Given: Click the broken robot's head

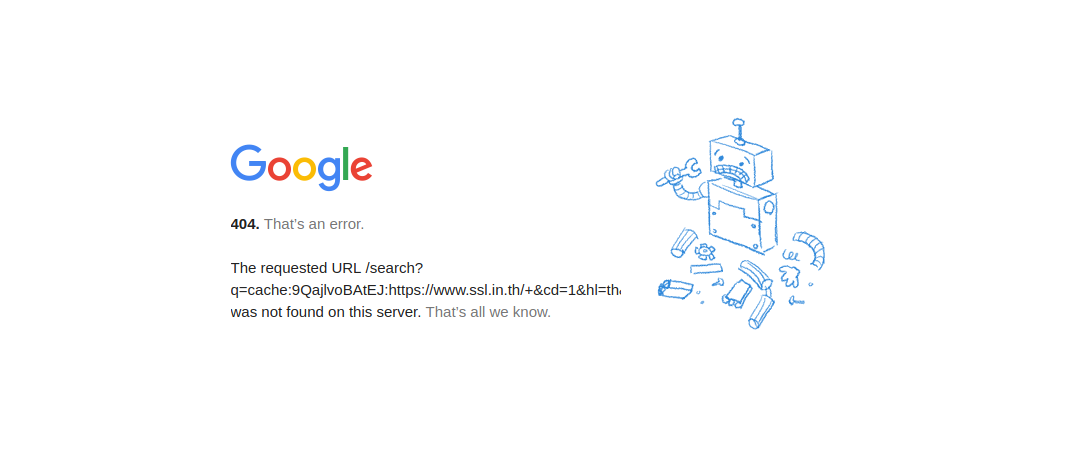Looking at the screenshot, I should click(x=741, y=161).
